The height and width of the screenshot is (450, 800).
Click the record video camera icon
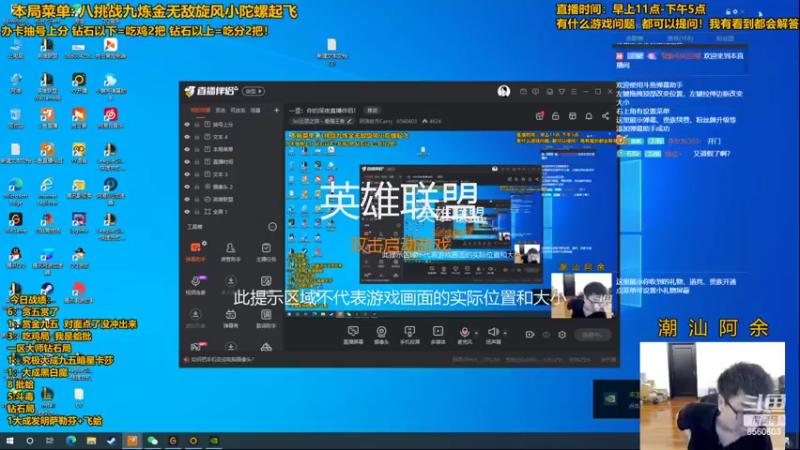530,335
